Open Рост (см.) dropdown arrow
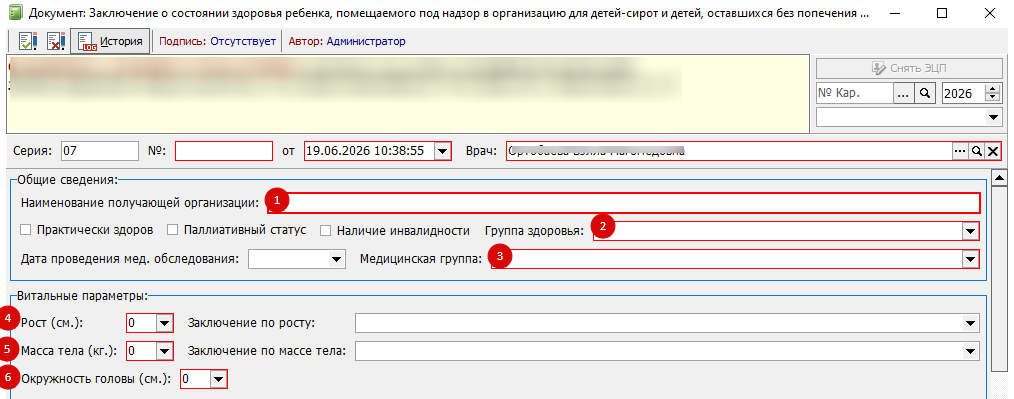 click(x=164, y=322)
